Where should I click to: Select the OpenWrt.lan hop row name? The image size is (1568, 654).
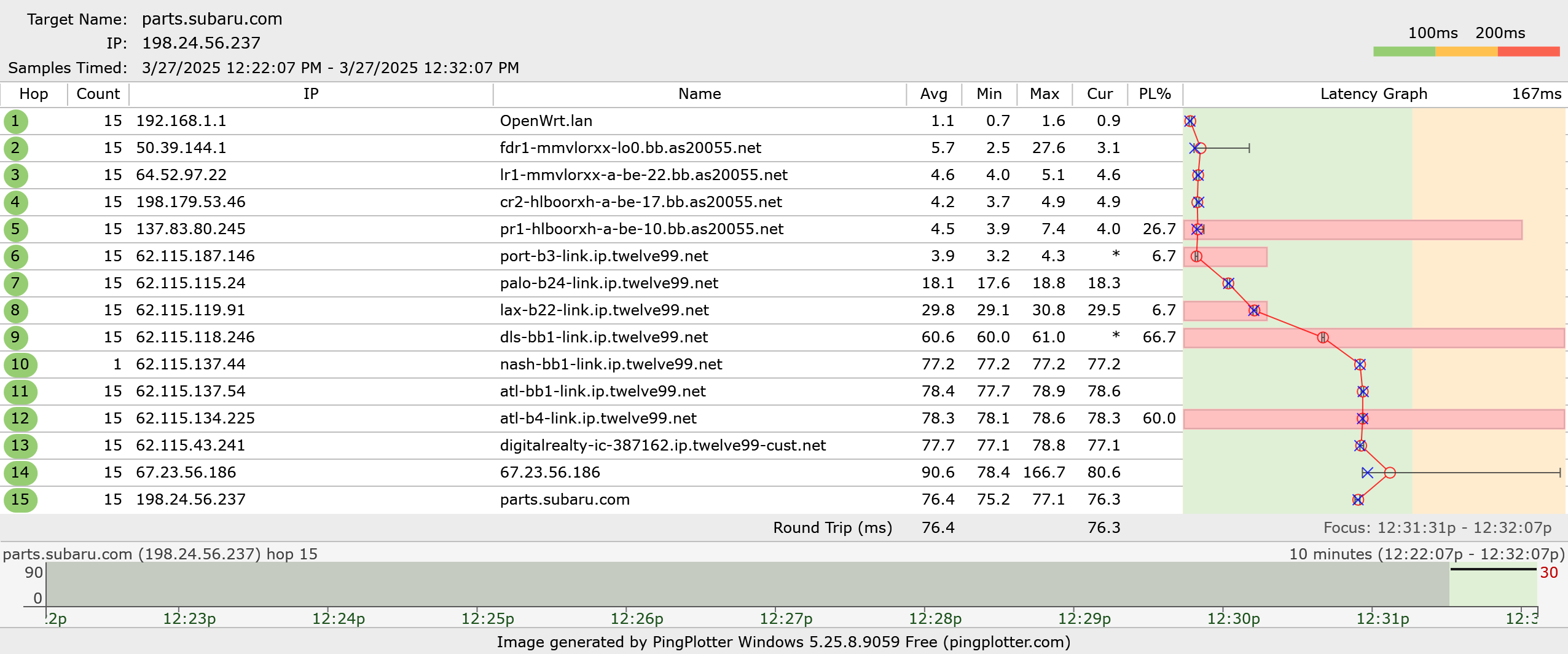(546, 121)
